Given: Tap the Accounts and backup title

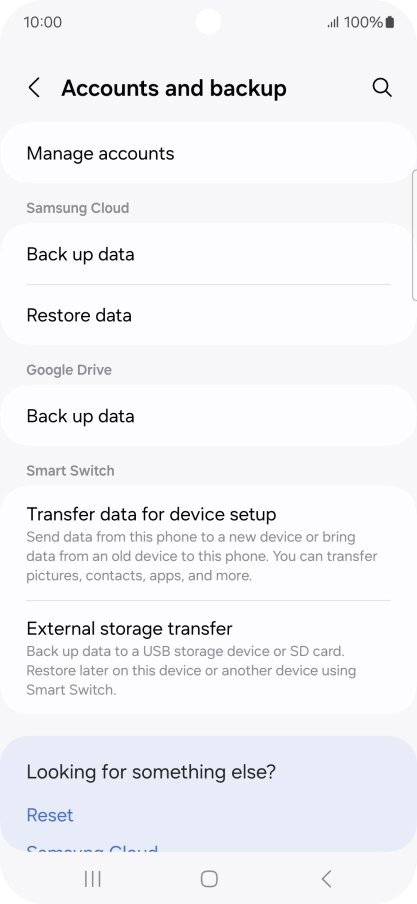Looking at the screenshot, I should 174,88.
